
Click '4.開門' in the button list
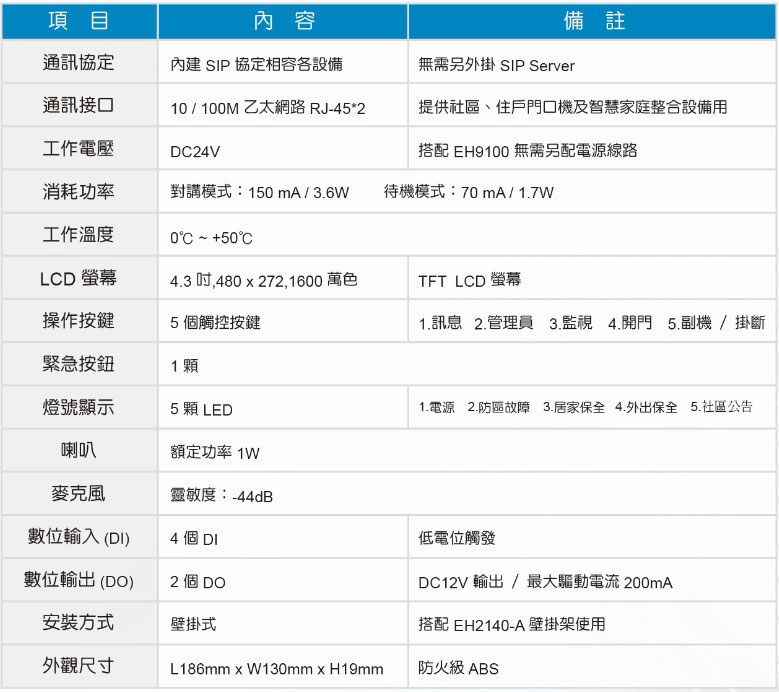pos(630,323)
